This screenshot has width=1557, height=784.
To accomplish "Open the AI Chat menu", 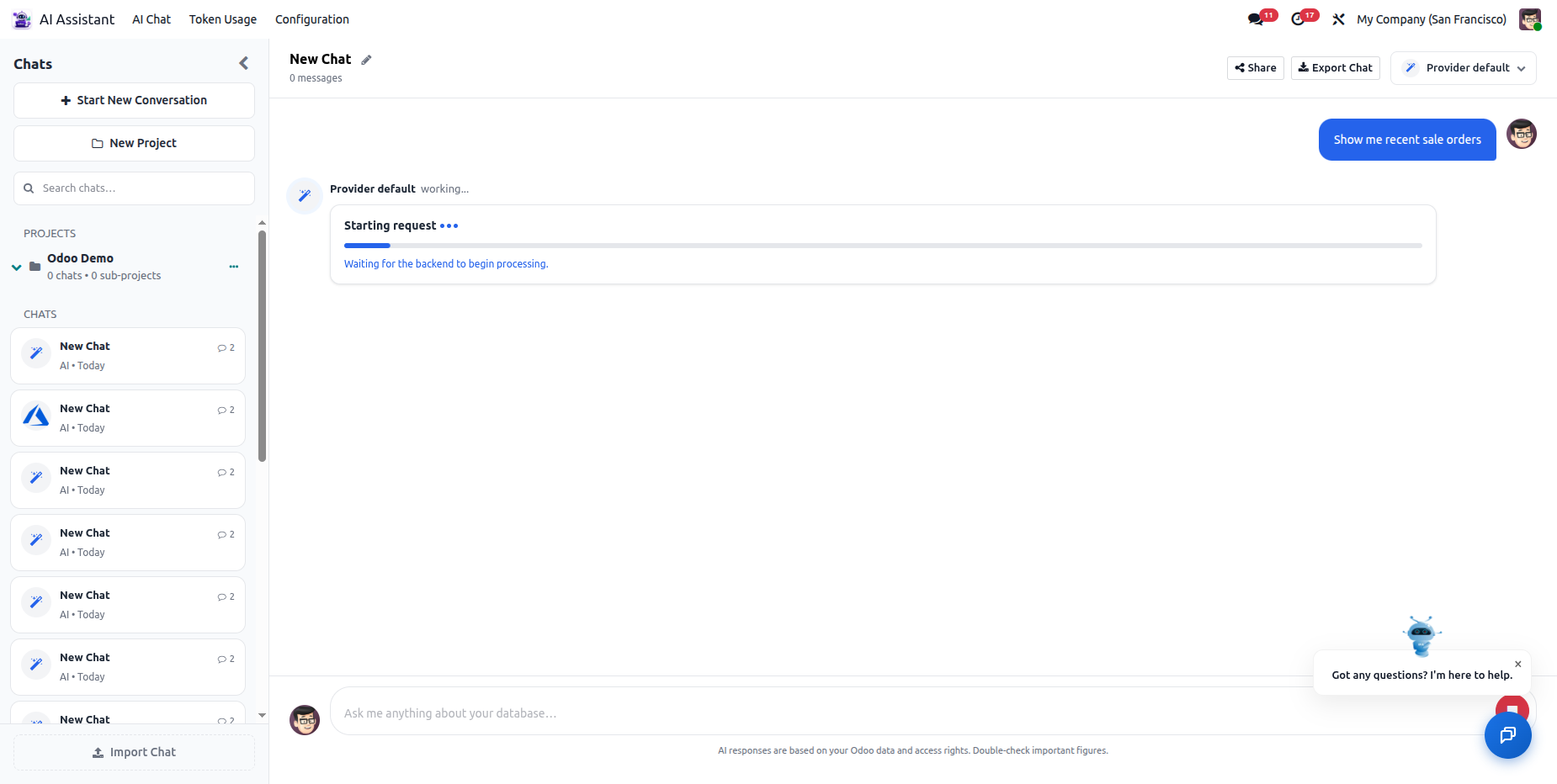I will [151, 19].
